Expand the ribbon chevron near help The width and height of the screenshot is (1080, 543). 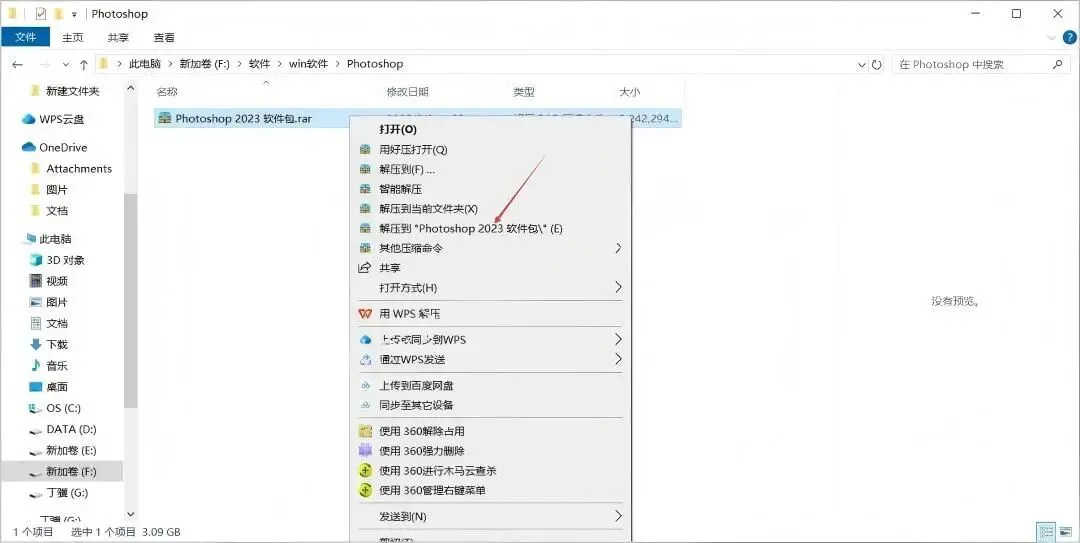(x=1052, y=37)
